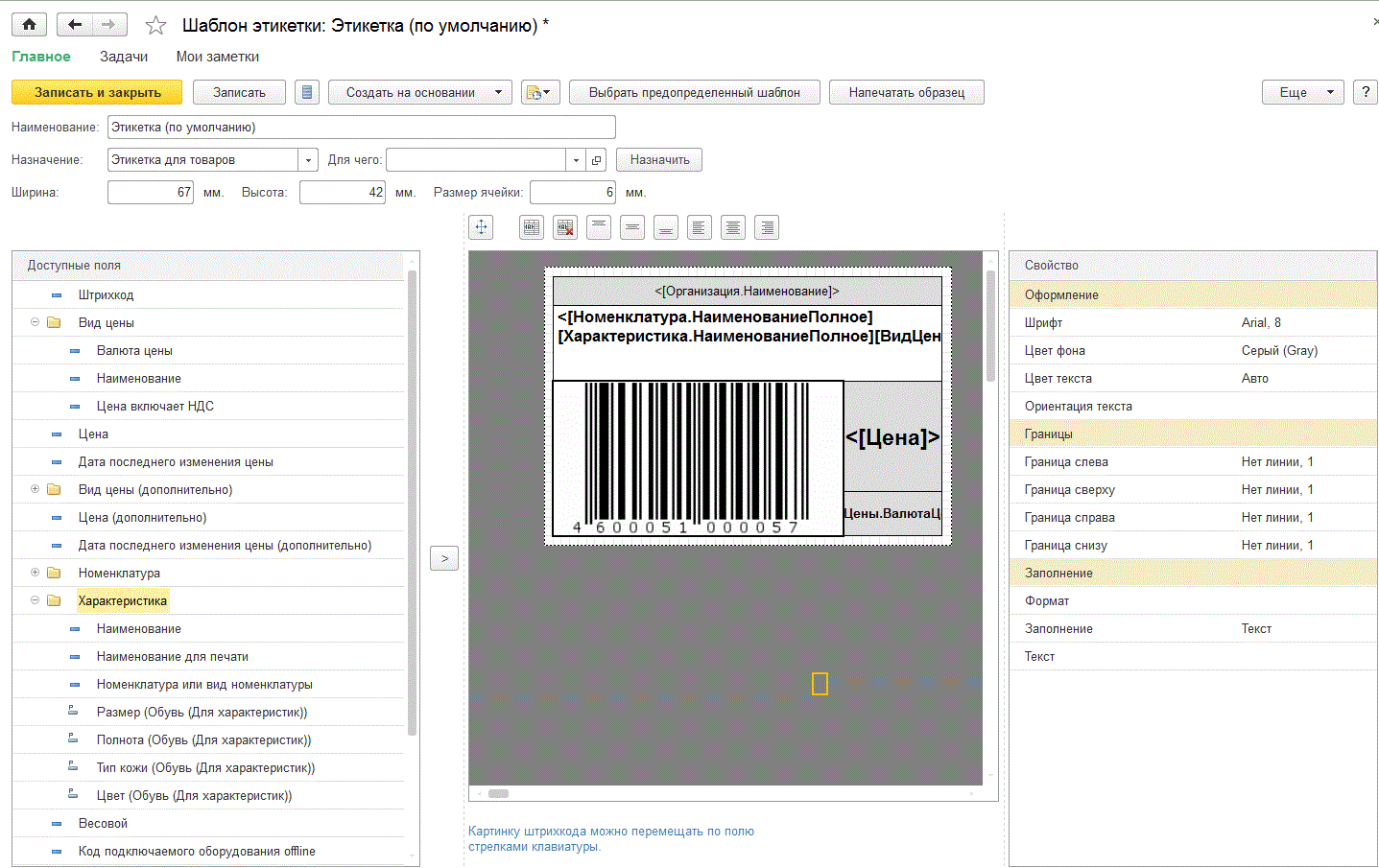The height and width of the screenshot is (868, 1379).
Task: Click the Высота input field
Action: point(343,193)
